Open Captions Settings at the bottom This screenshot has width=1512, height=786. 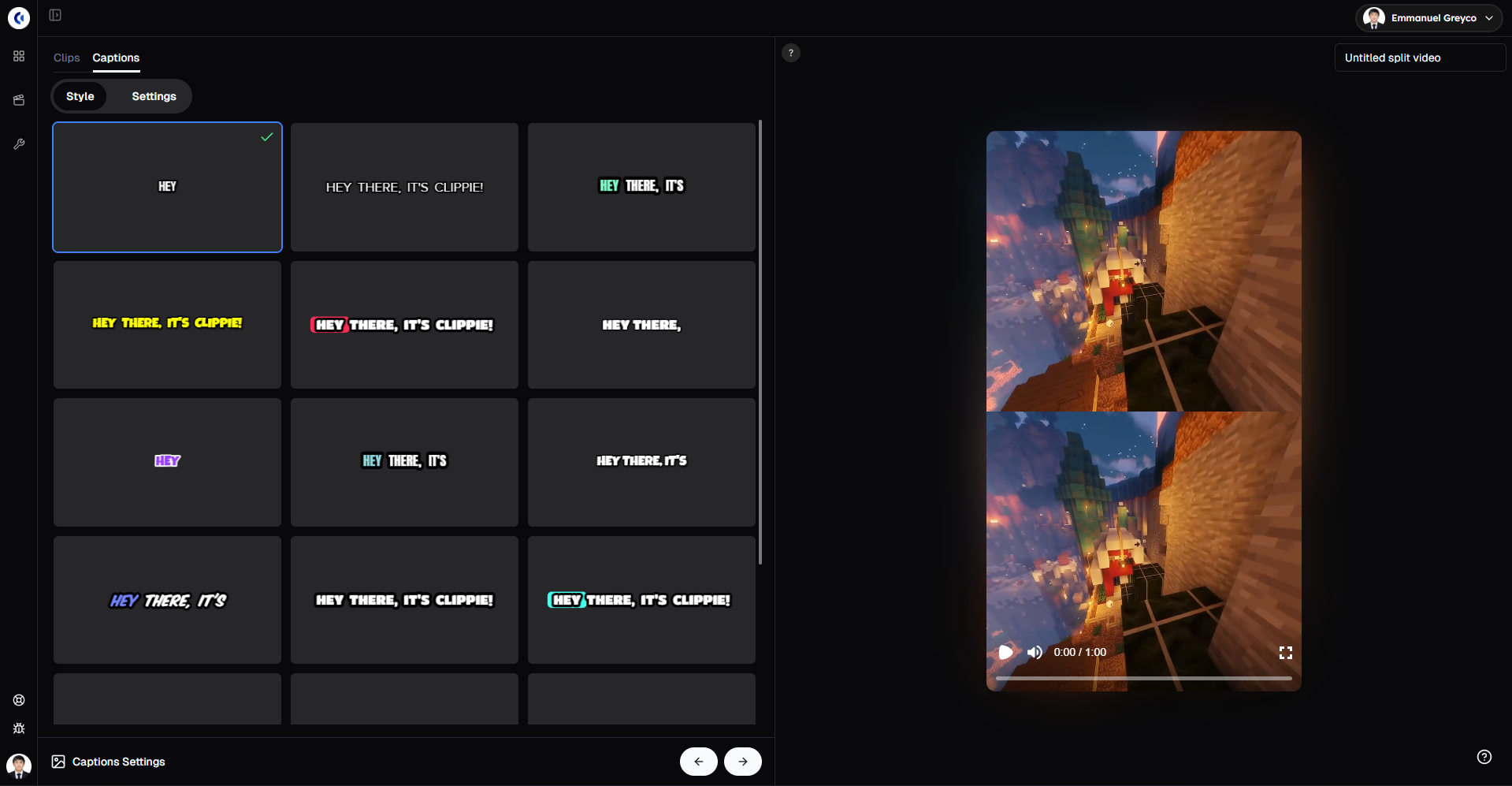pyautogui.click(x=109, y=762)
